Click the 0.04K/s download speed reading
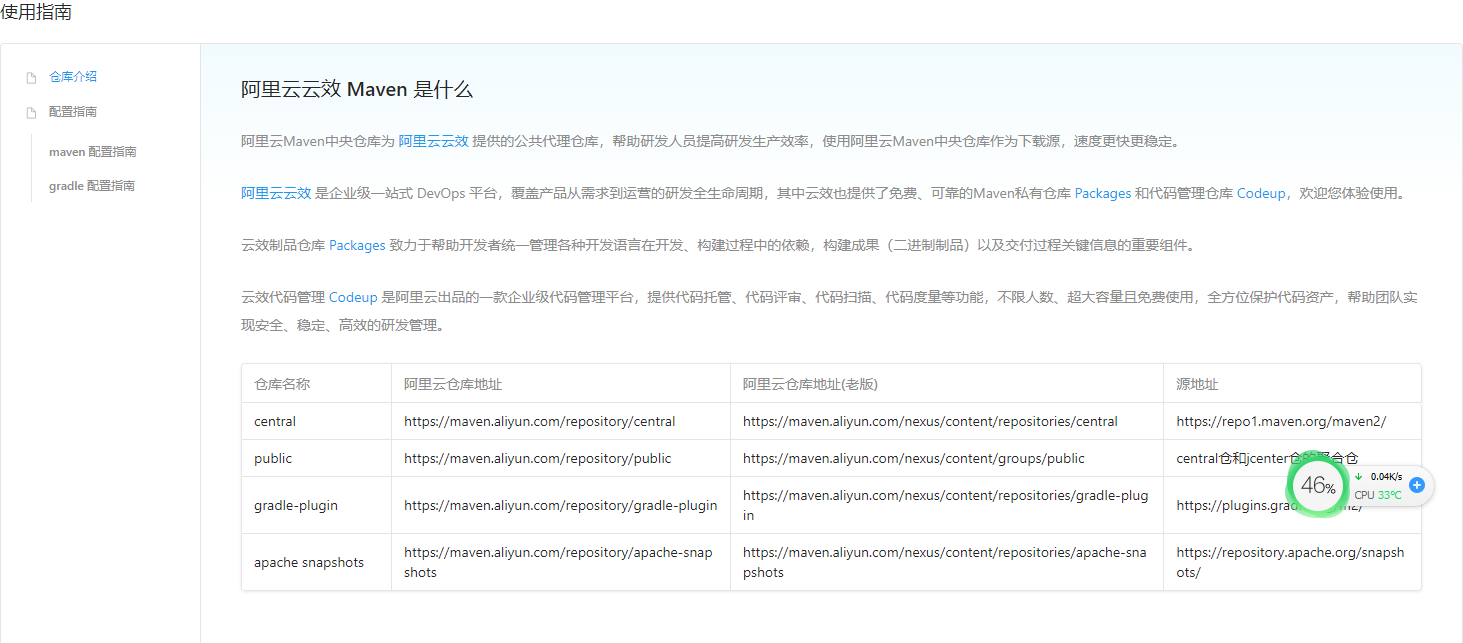The height and width of the screenshot is (643, 1463). (1386, 476)
